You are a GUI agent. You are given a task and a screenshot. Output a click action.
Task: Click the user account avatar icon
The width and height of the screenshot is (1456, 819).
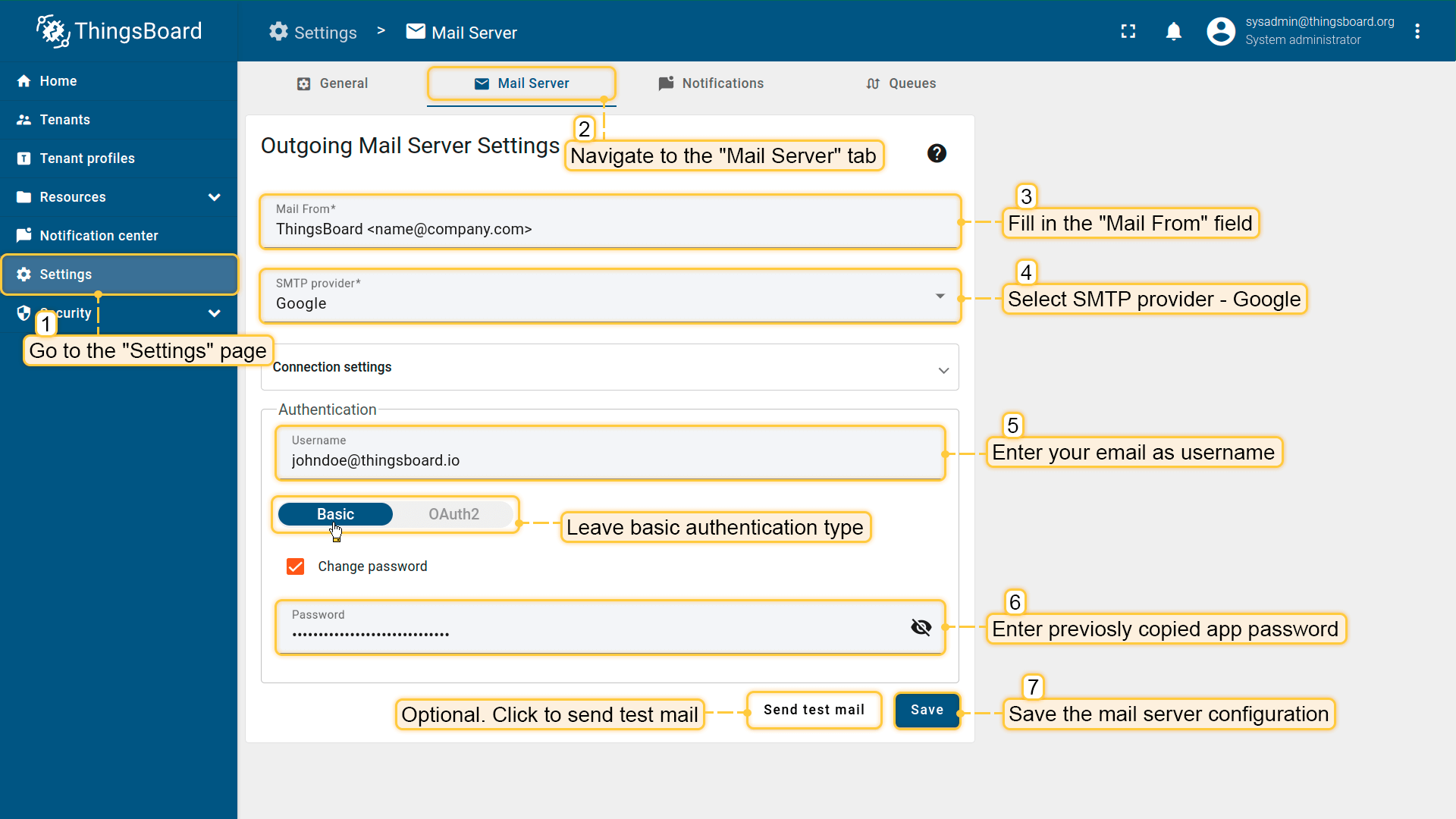(1220, 31)
